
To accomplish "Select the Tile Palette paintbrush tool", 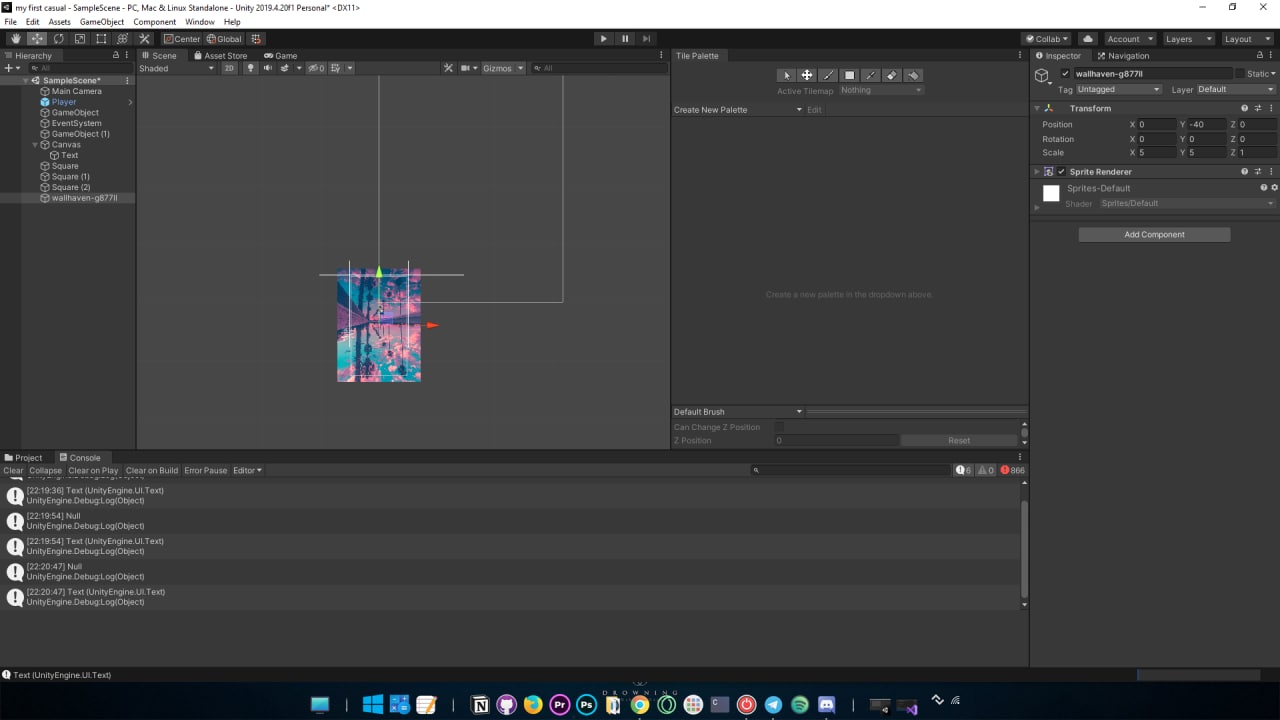I will click(x=828, y=75).
